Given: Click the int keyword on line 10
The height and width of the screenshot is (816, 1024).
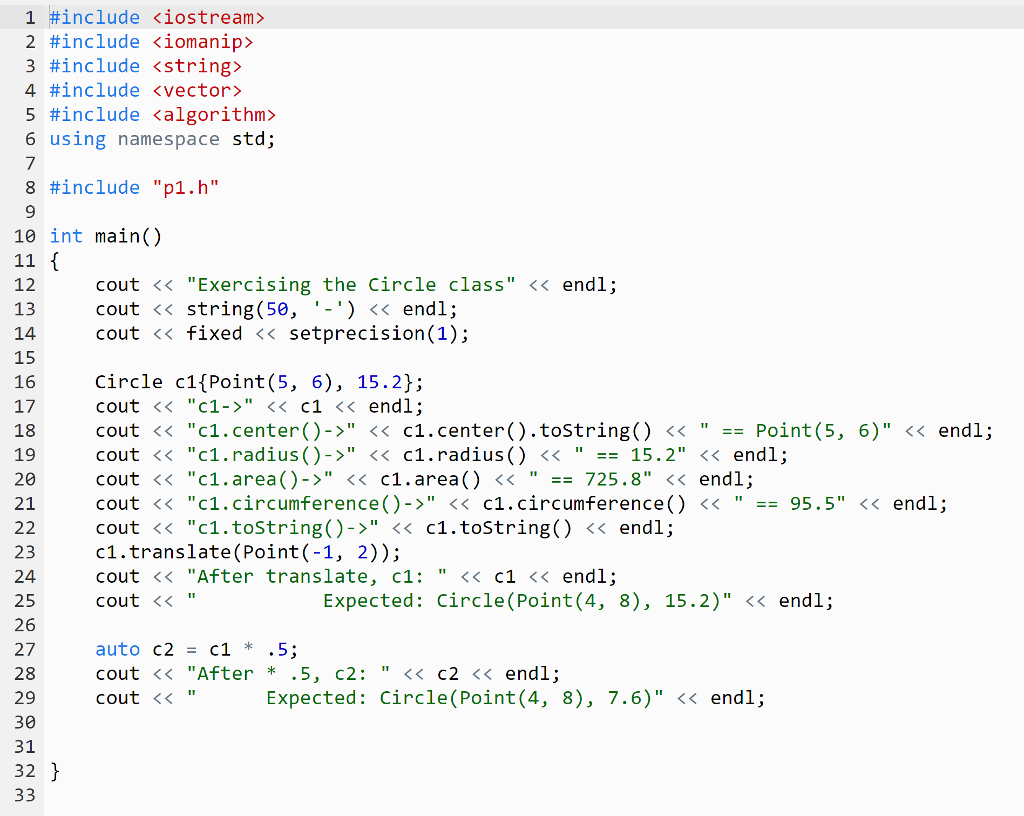Looking at the screenshot, I should pyautogui.click(x=66, y=236).
